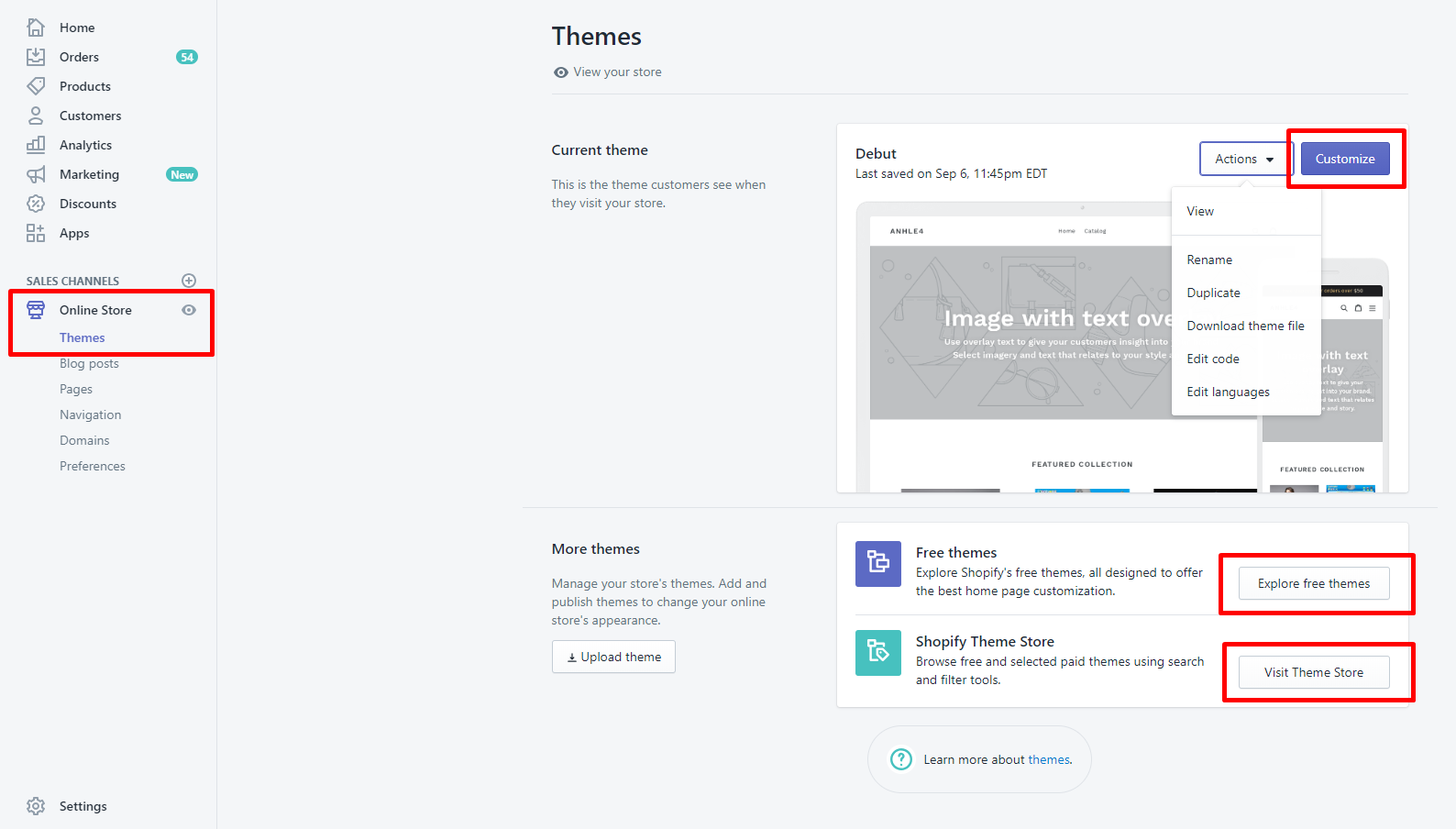
Task: Open Settings at sidebar bottom
Action: pos(83,806)
